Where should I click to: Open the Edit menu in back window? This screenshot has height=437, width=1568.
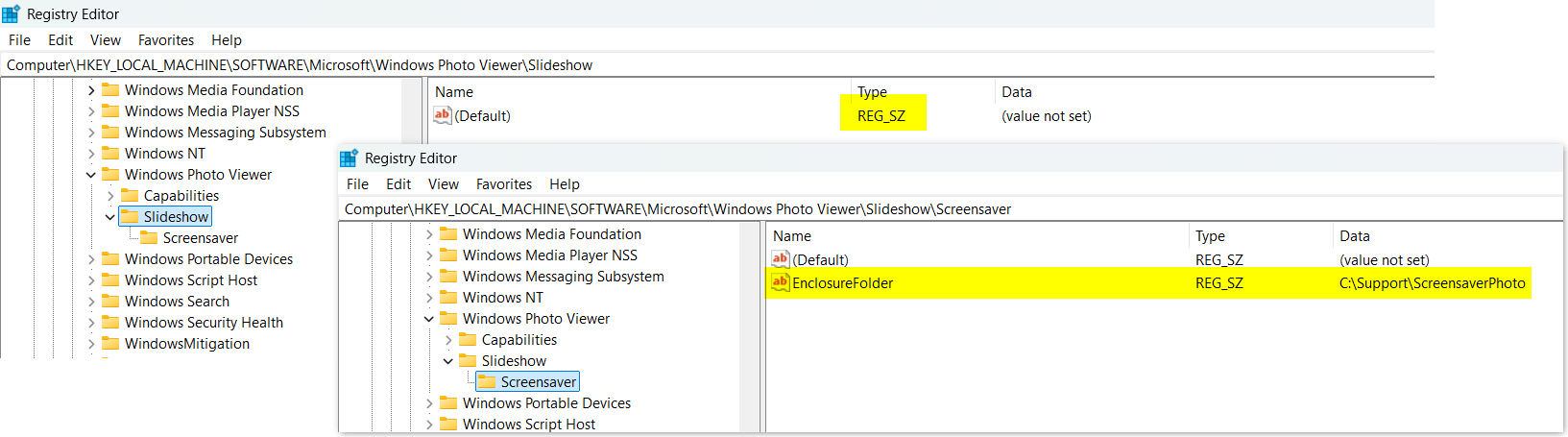point(60,40)
